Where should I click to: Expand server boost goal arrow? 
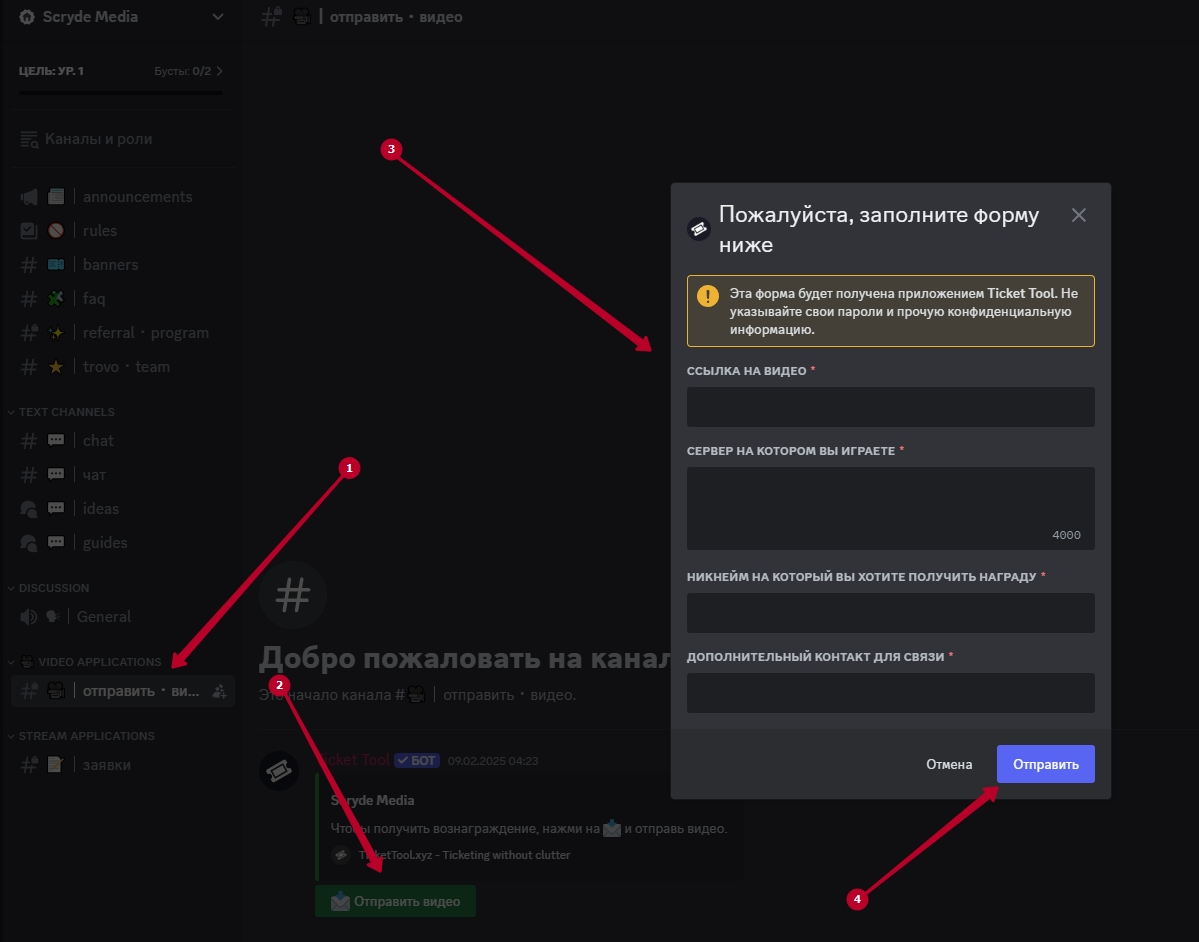click(x=220, y=71)
